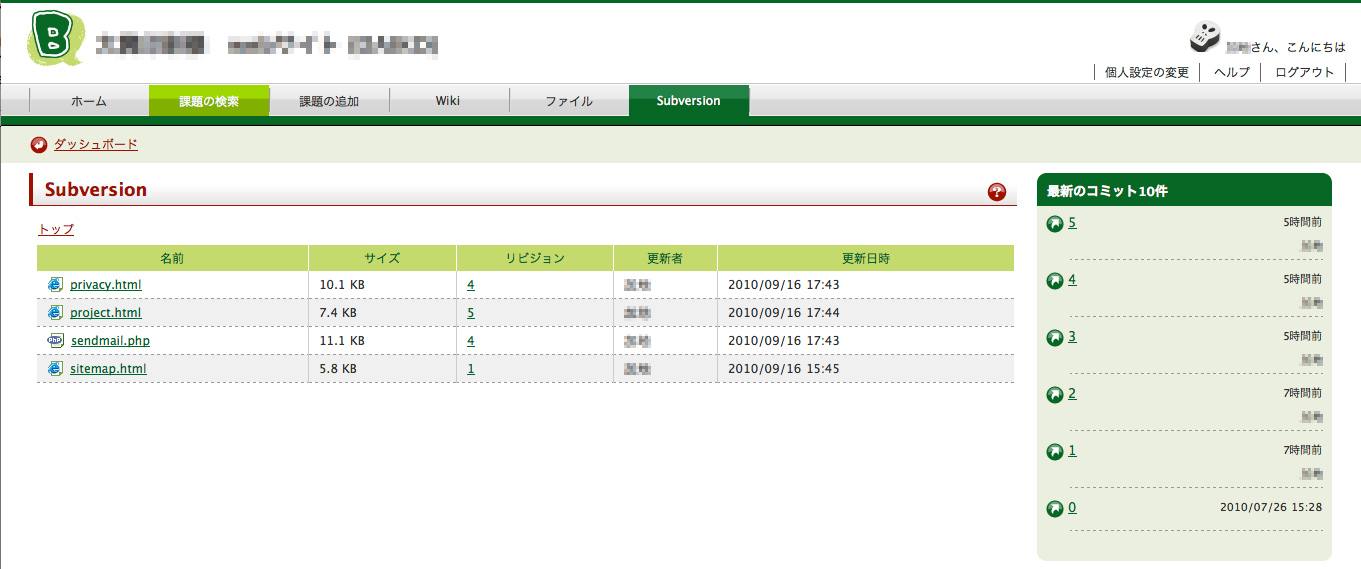Open the project.html file link
This screenshot has width=1361, height=569.
click(x=106, y=313)
